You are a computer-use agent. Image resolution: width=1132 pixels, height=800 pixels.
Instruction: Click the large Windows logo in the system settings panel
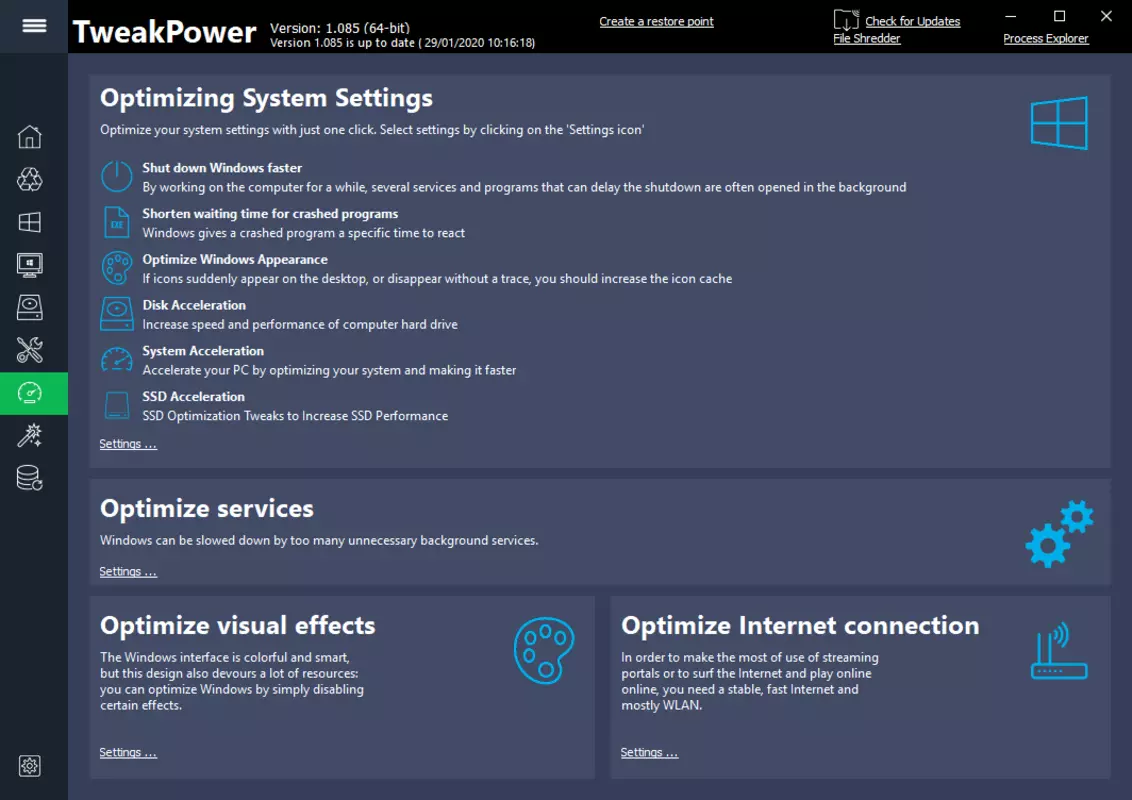pos(1059,123)
